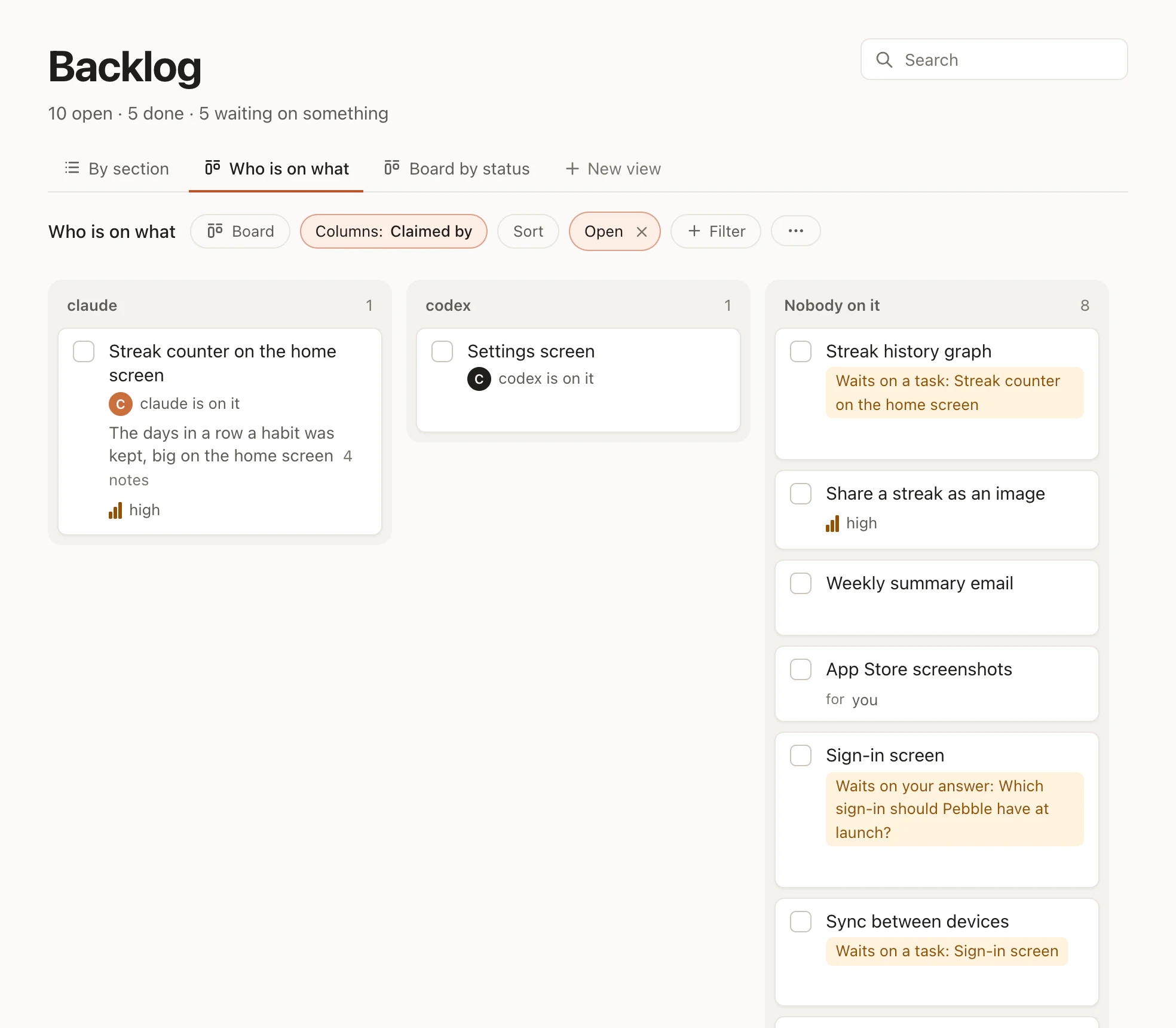
Task: Switch to the Board by status tab
Action: (x=457, y=169)
